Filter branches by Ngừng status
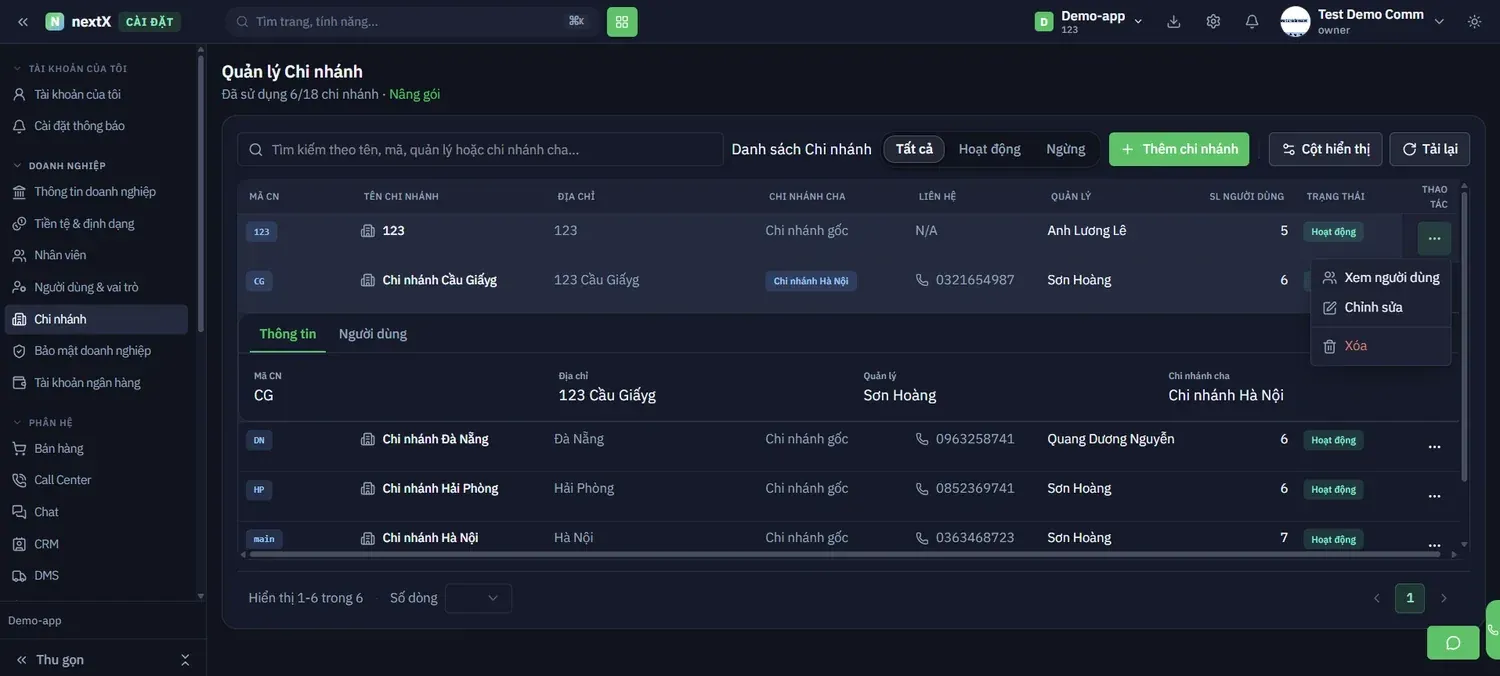 tap(1065, 149)
